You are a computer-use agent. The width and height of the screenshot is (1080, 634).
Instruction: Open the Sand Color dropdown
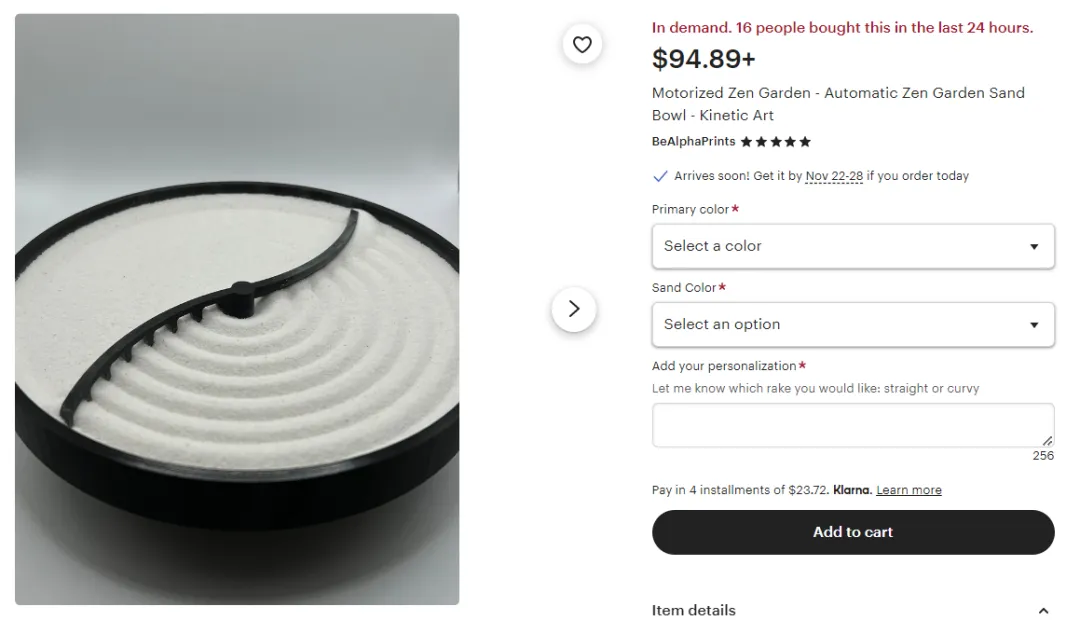853,325
